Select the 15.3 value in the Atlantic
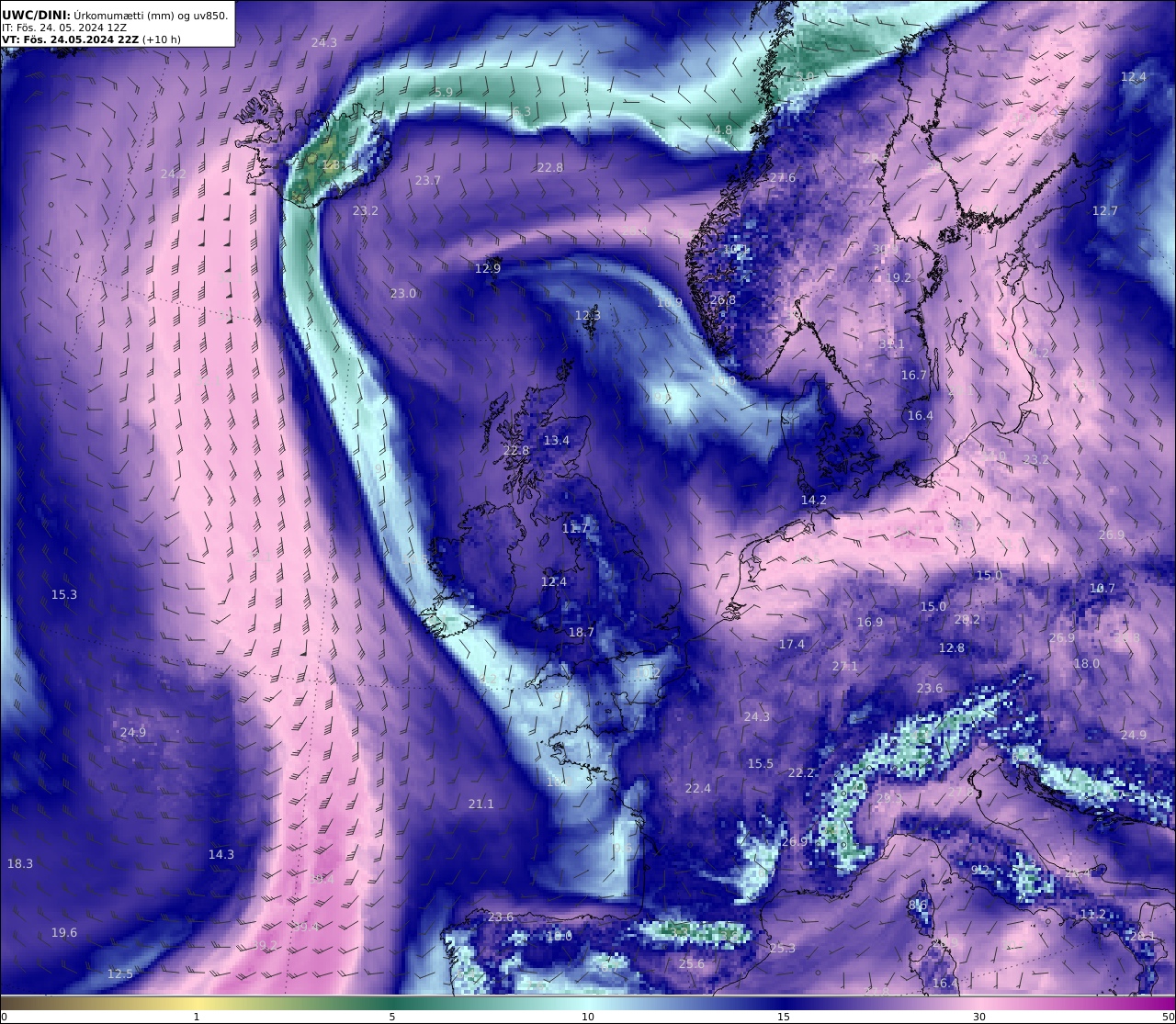 pyautogui.click(x=64, y=595)
